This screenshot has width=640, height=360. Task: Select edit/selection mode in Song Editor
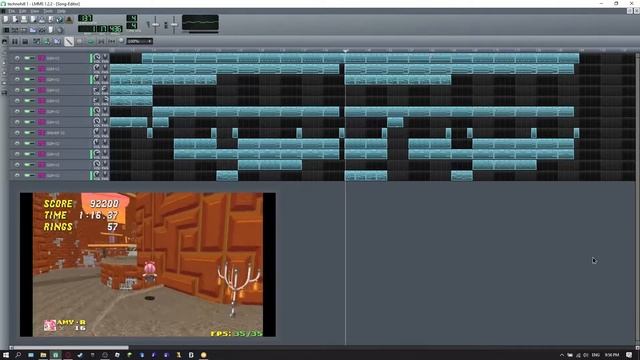point(79,41)
